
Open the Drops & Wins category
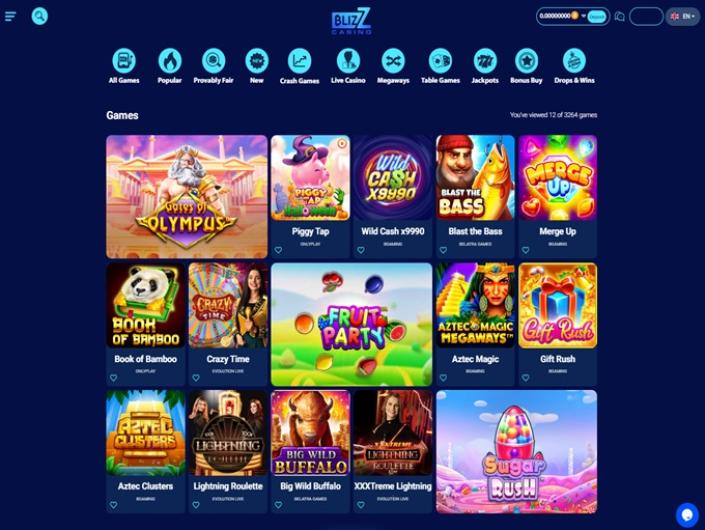(574, 66)
